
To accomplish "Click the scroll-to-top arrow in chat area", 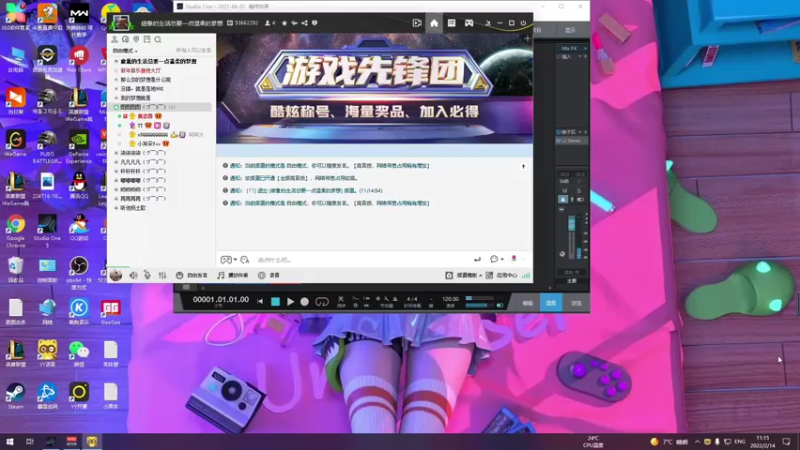I will (523, 166).
